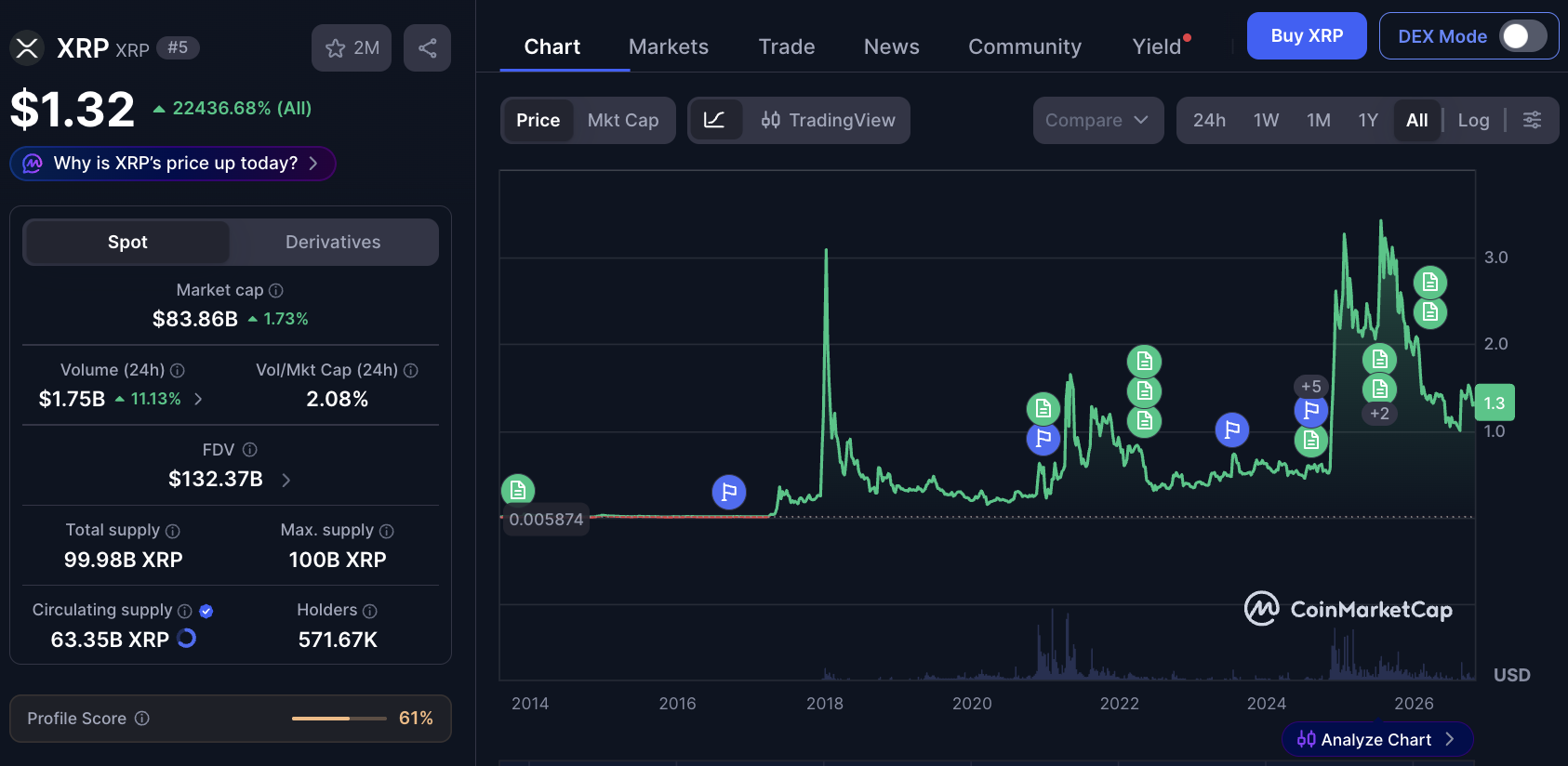This screenshot has width=1568, height=766.
Task: Select the 1M time range
Action: [x=1319, y=120]
